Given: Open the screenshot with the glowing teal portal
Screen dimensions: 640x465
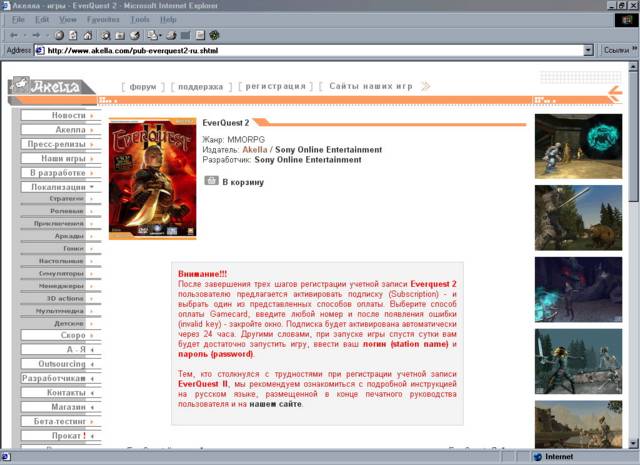Looking at the screenshot, I should point(578,146).
